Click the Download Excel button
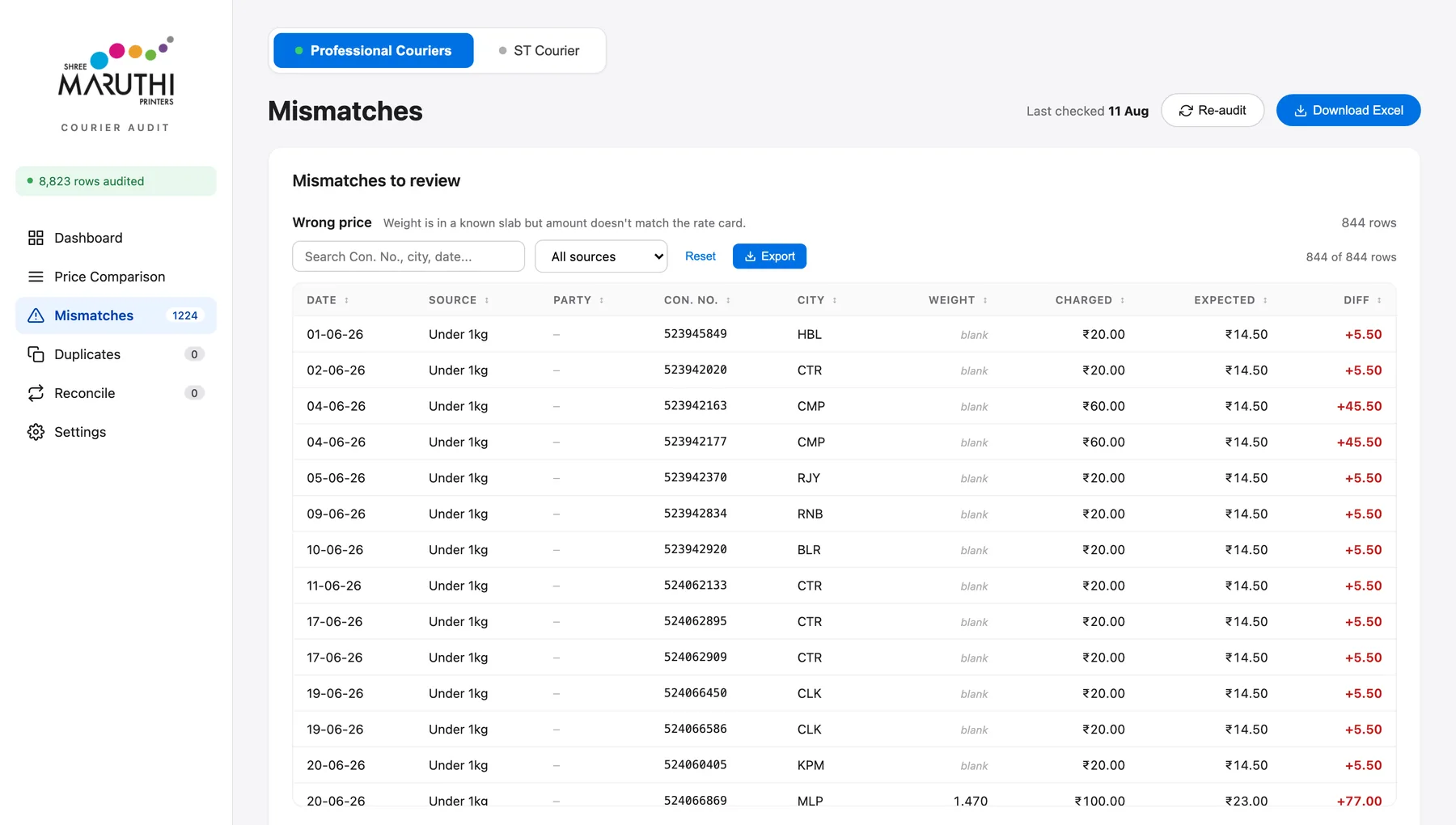 click(x=1348, y=110)
